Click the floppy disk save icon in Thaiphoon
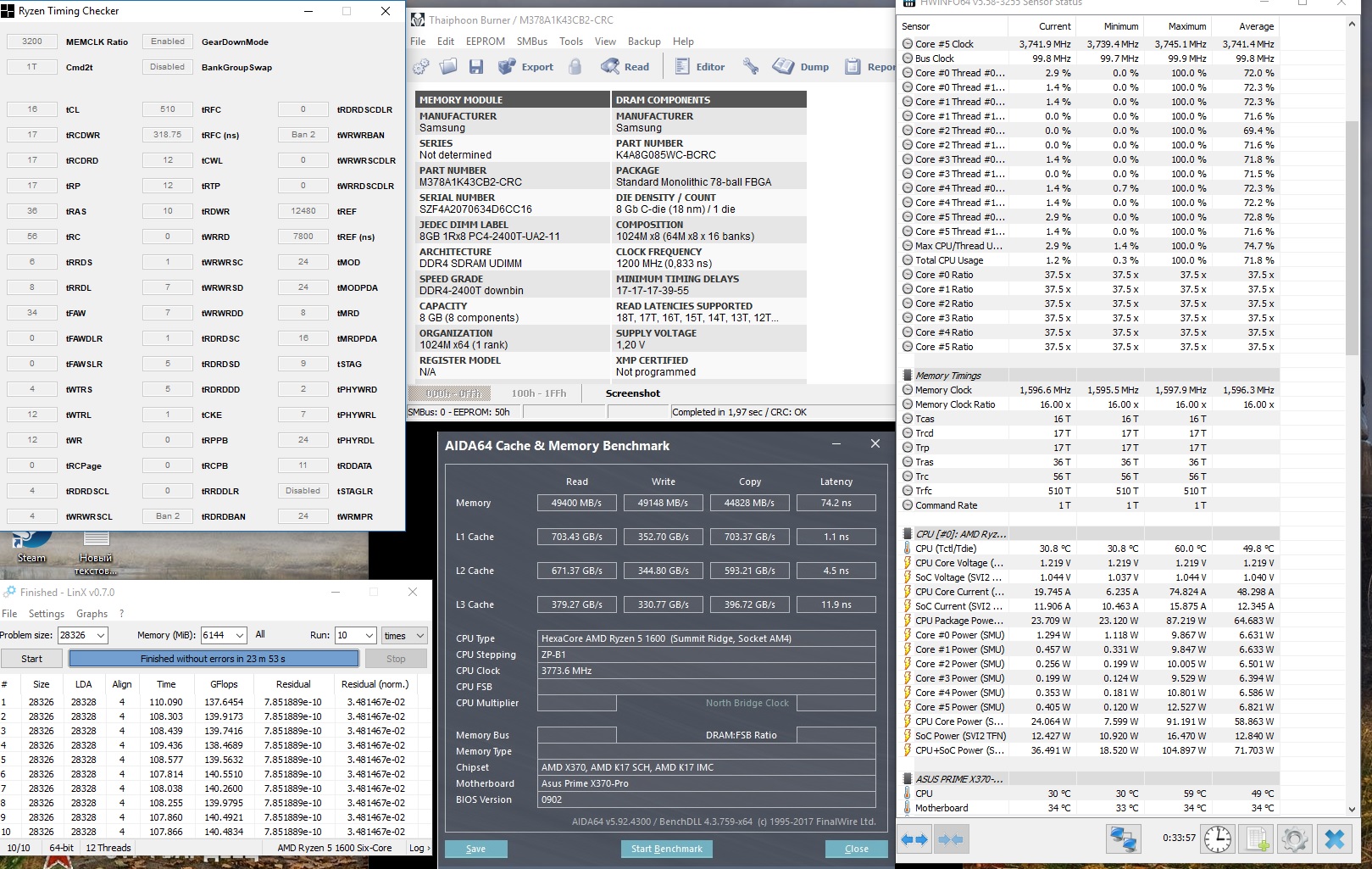Image resolution: width=1372 pixels, height=869 pixels. pyautogui.click(x=476, y=67)
